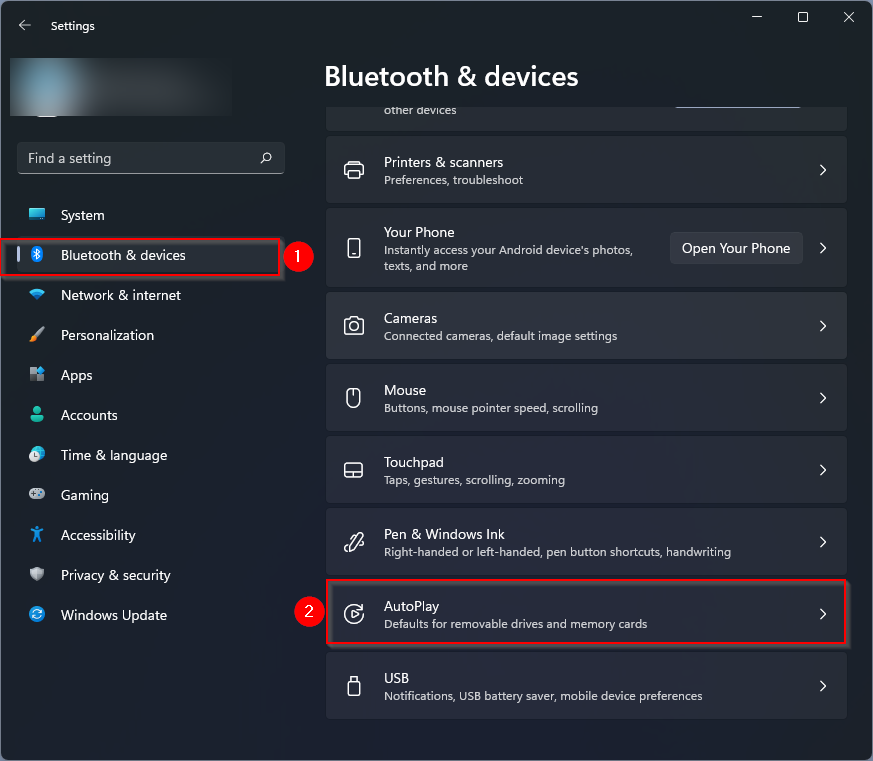Viewport: 873px width, 761px height.
Task: Click the camera icon
Action: [354, 326]
